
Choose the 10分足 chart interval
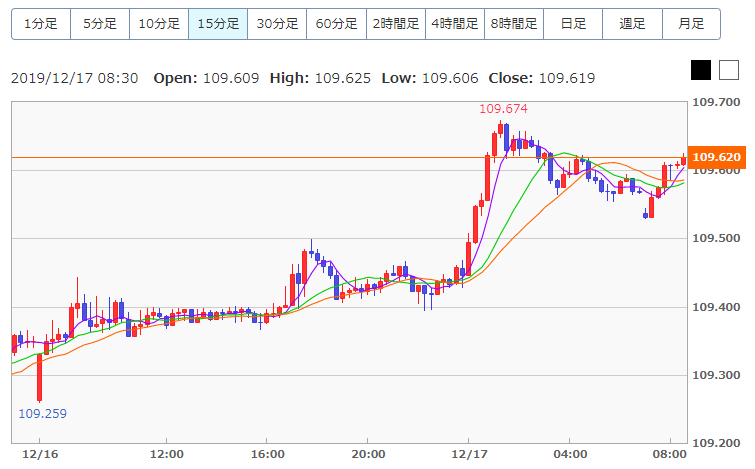coord(159,24)
